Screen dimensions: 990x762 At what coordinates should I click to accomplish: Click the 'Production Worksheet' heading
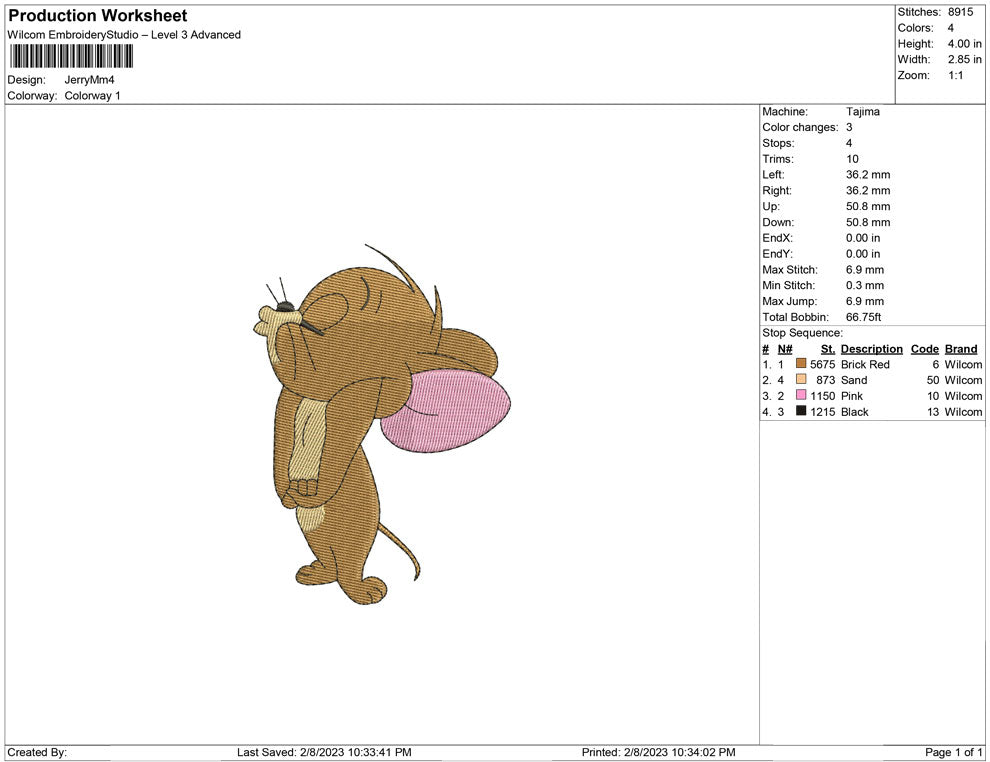98,16
